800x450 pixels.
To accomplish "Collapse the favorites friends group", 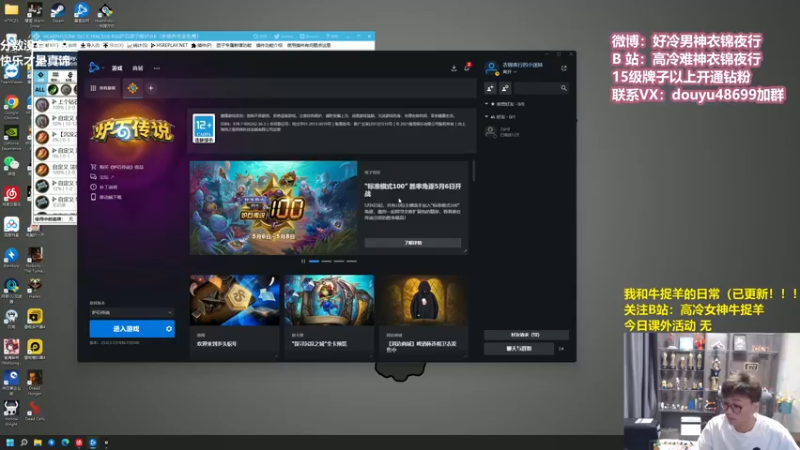I will [504, 104].
